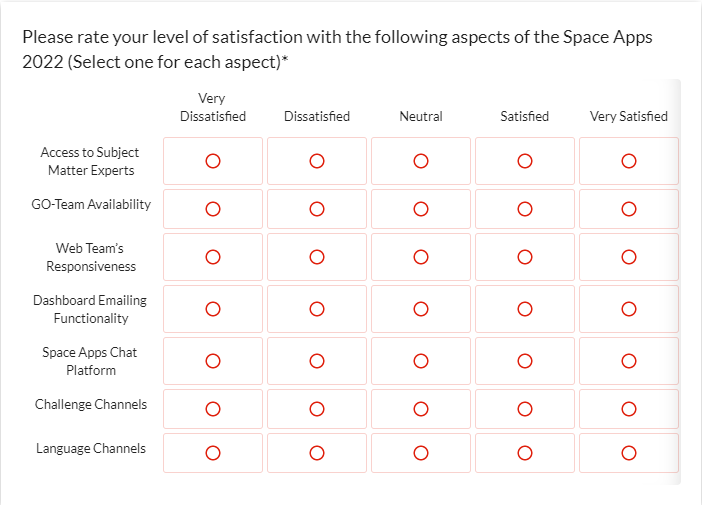Pick Very Satisfied for Space Apps Chat Platform
The width and height of the screenshot is (702, 505).
pos(629,361)
